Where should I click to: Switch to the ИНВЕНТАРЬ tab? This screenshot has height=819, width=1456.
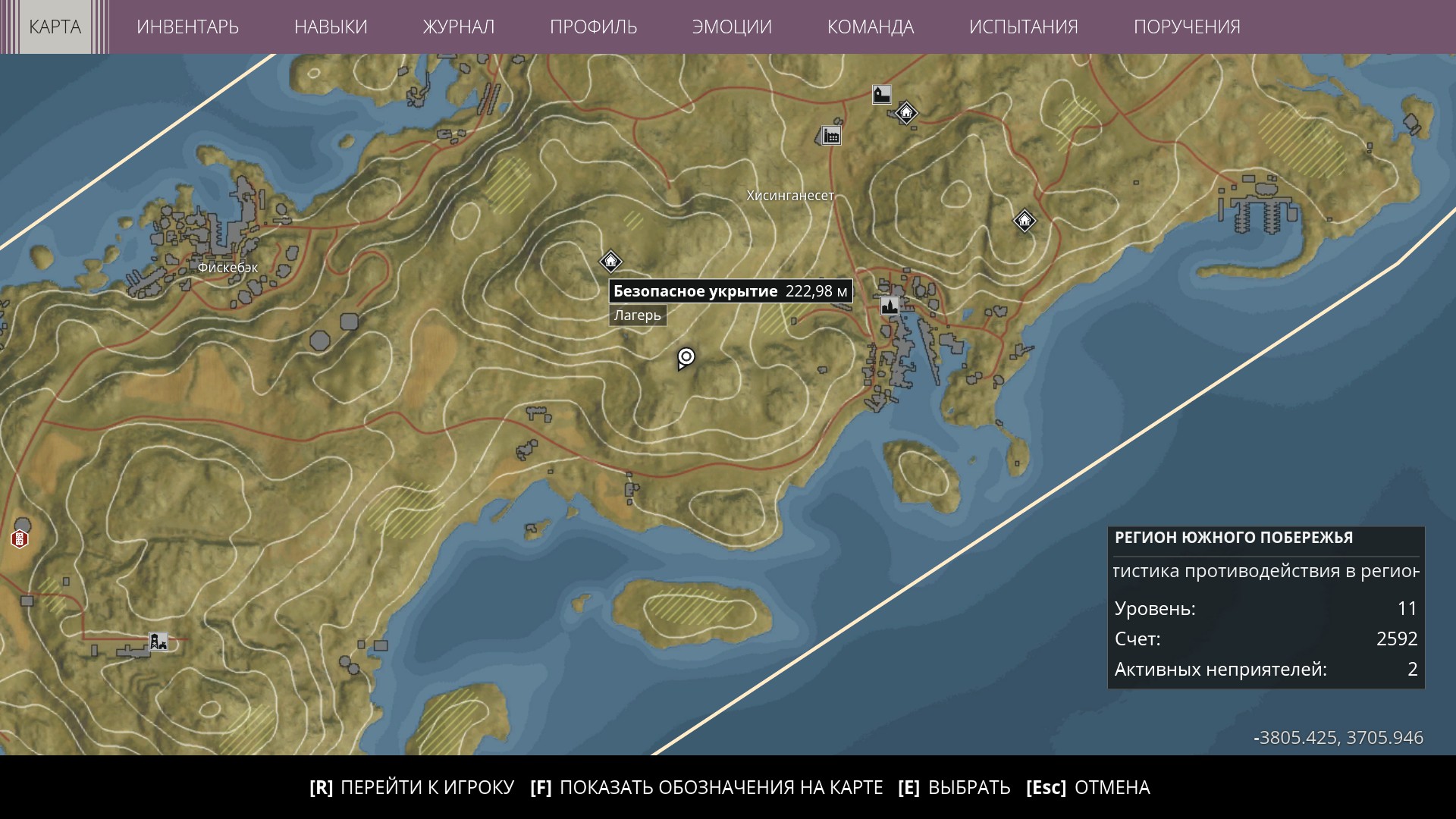(187, 27)
